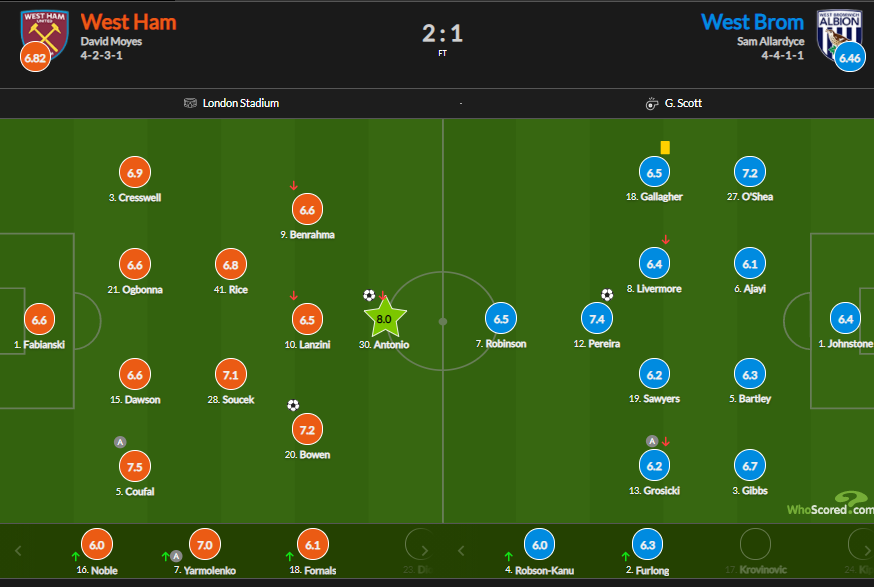Select substitute Furlong's 6.3 rating circle
The width and height of the screenshot is (874, 587).
(648, 546)
